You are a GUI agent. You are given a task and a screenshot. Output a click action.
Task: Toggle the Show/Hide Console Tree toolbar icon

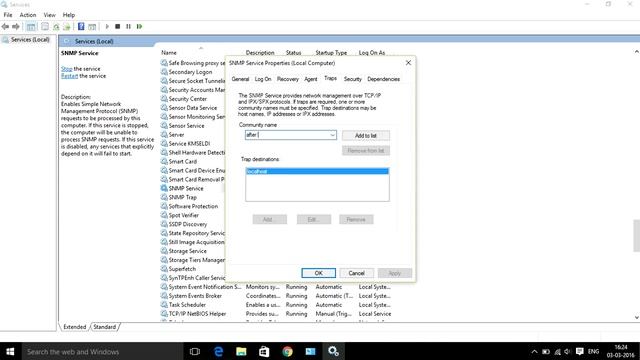31,27
